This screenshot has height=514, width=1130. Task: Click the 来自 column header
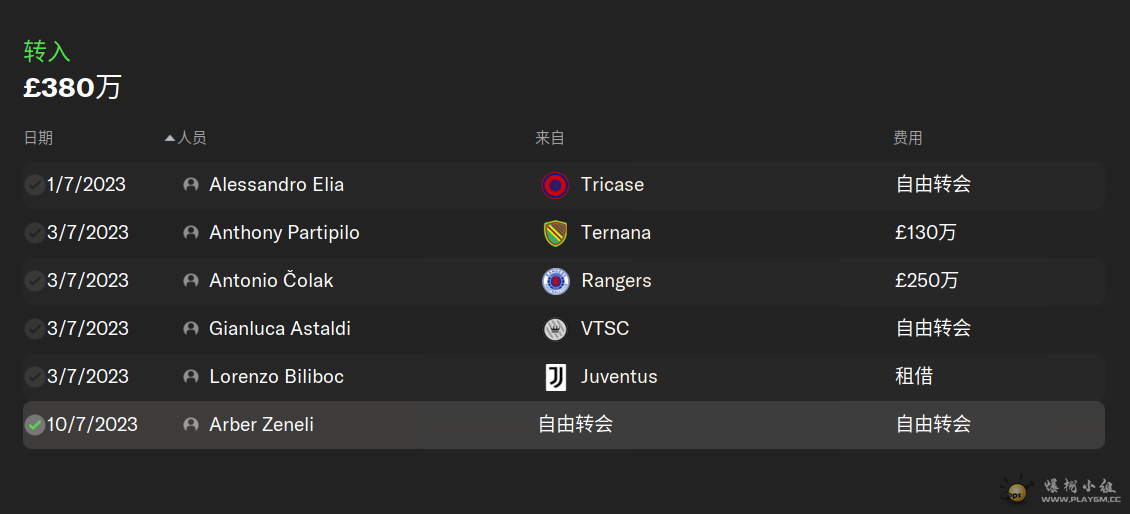pyautogui.click(x=549, y=138)
